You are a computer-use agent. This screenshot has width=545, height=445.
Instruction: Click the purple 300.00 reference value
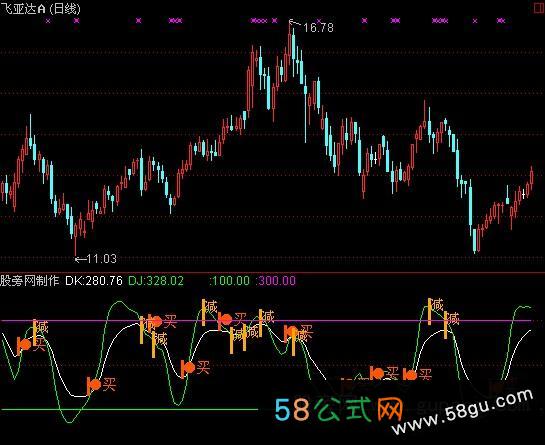pyautogui.click(x=276, y=281)
